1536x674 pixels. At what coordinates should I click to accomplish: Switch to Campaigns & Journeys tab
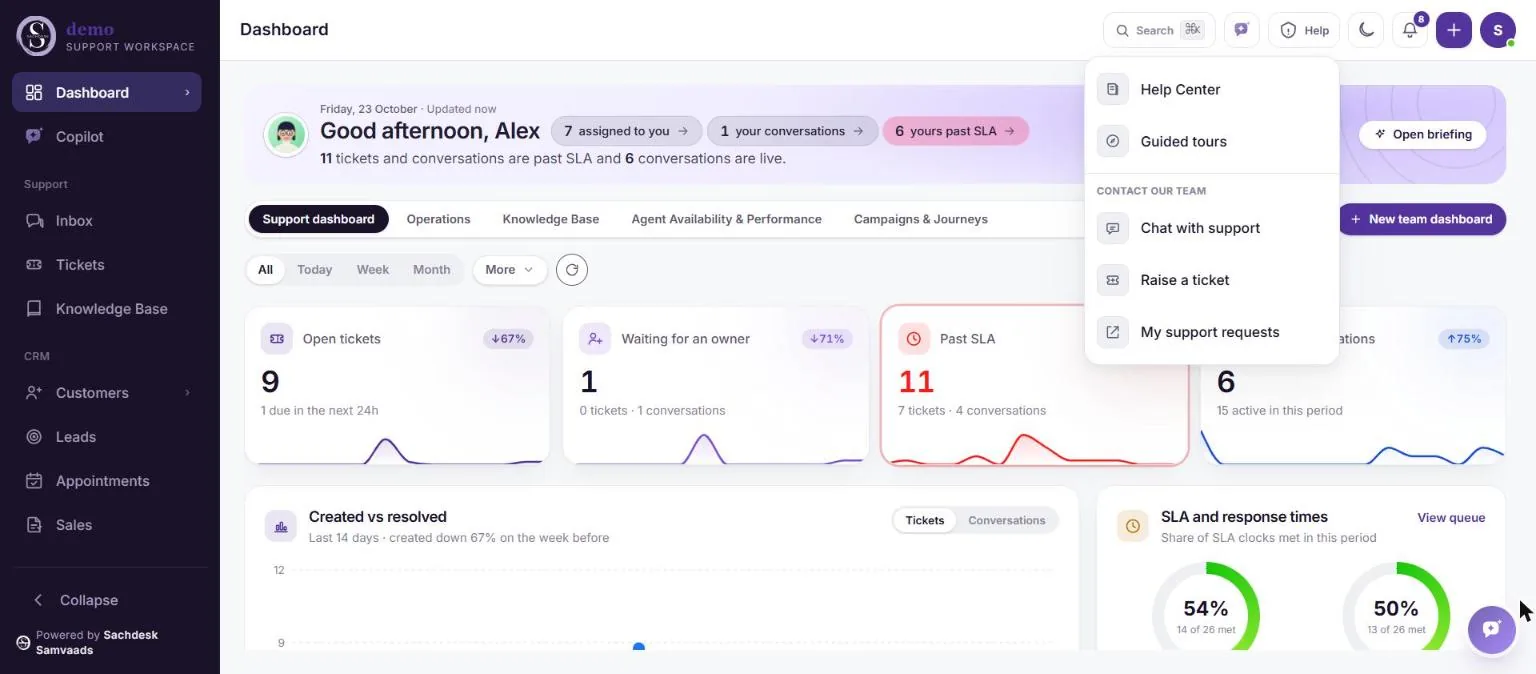tap(920, 219)
